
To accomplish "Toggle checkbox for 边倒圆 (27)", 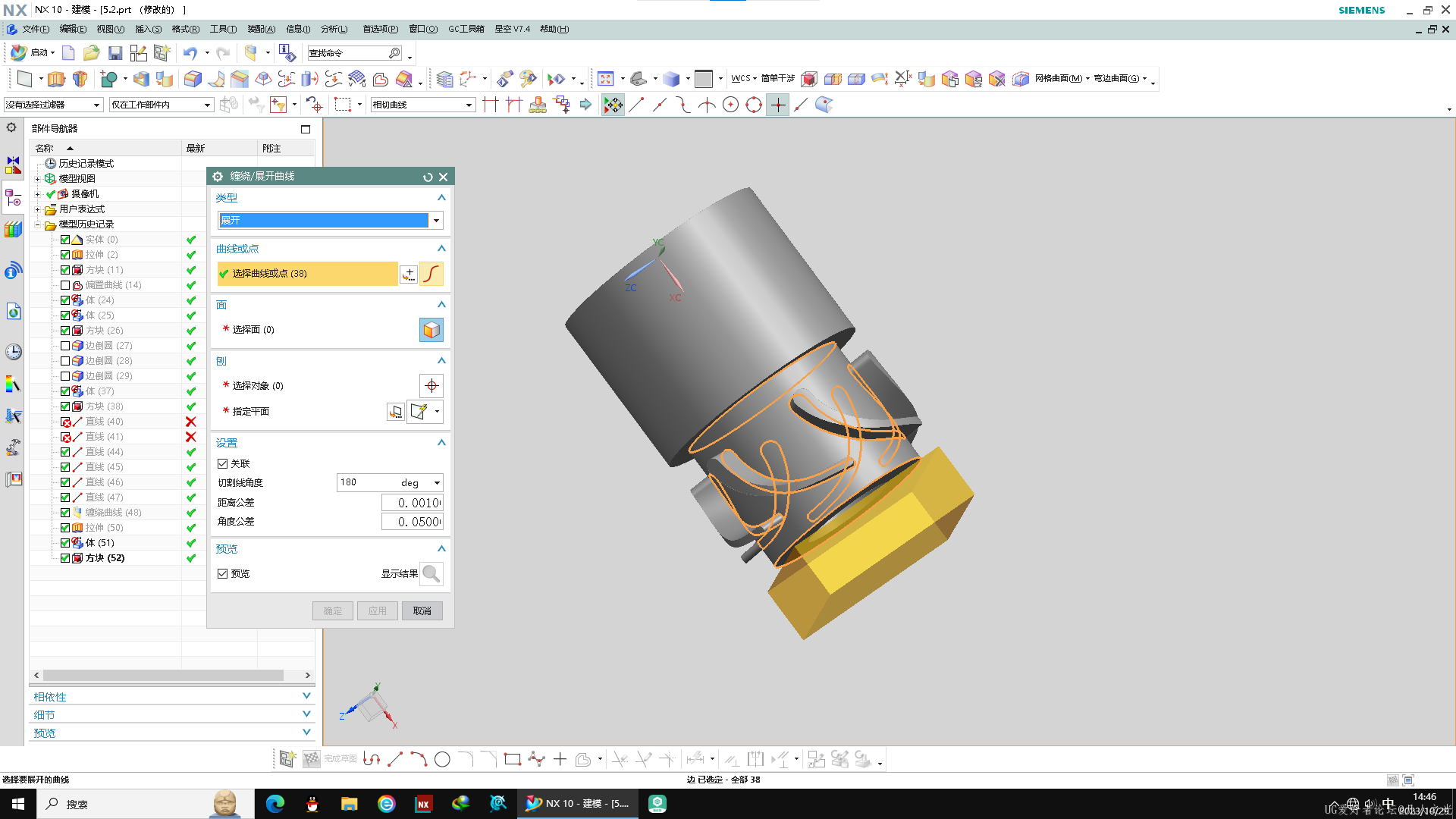I will click(x=65, y=346).
